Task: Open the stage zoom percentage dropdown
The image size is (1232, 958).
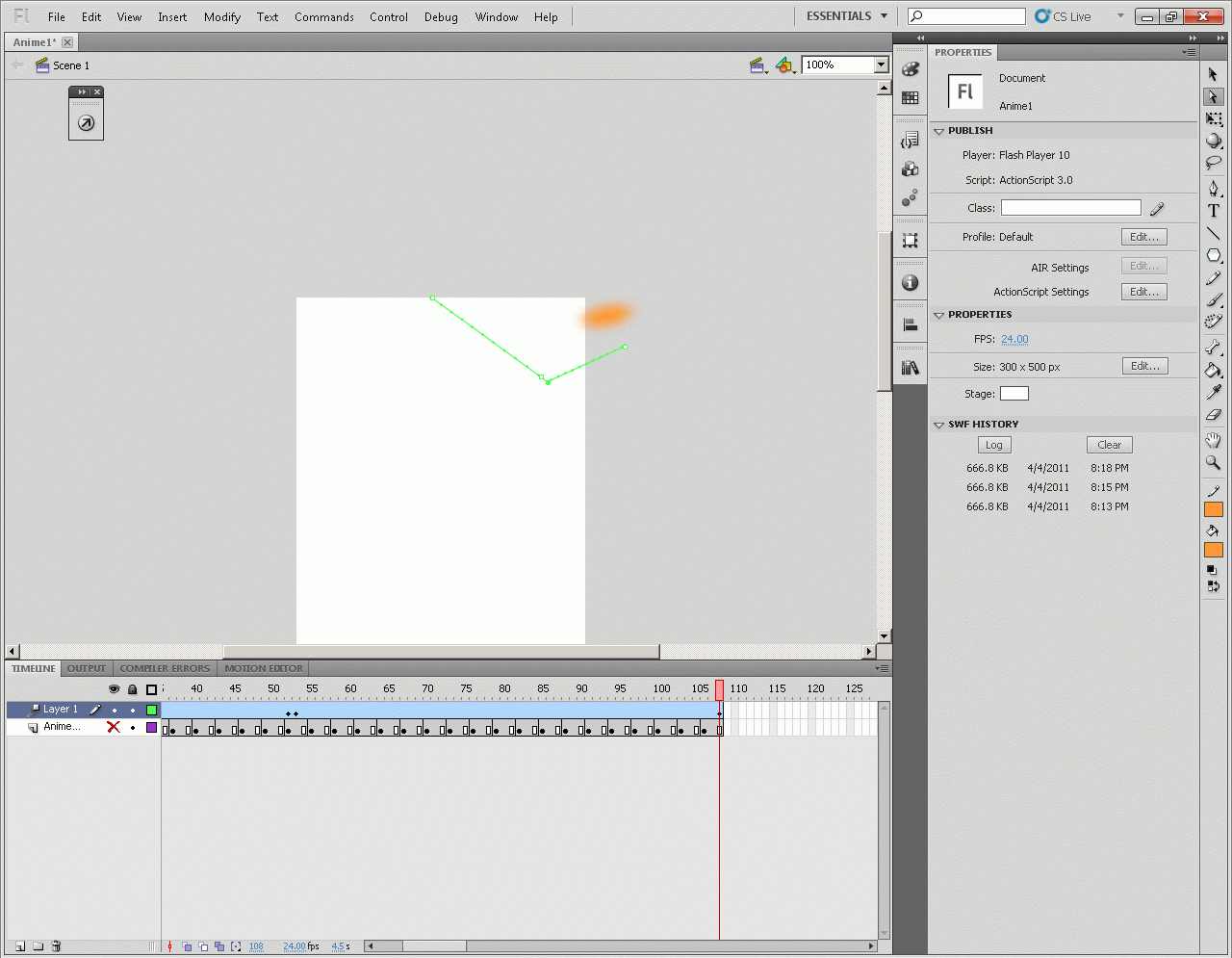Action: (x=881, y=65)
